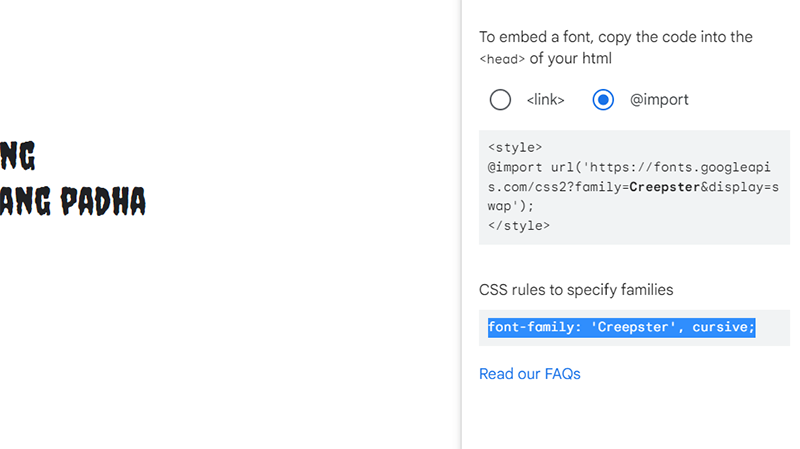Click the <head> code word in instructions
Image resolution: width=800 pixels, height=449 pixels.
[x=502, y=59]
